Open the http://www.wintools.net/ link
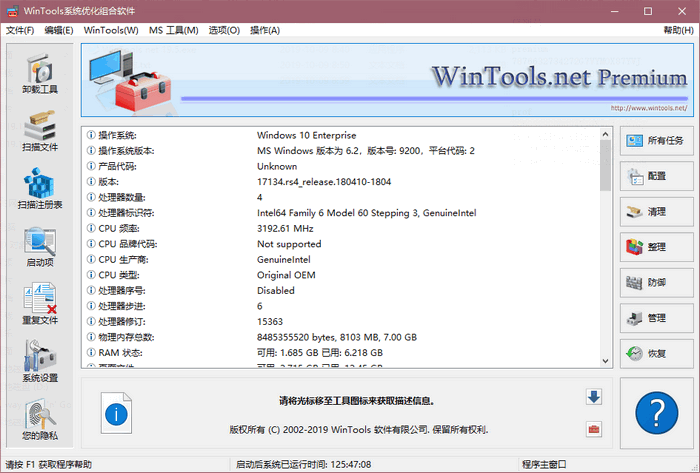 coord(649,108)
